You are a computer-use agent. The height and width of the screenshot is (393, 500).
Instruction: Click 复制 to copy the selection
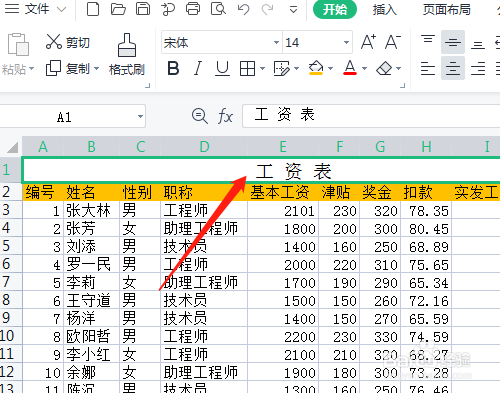(68, 69)
